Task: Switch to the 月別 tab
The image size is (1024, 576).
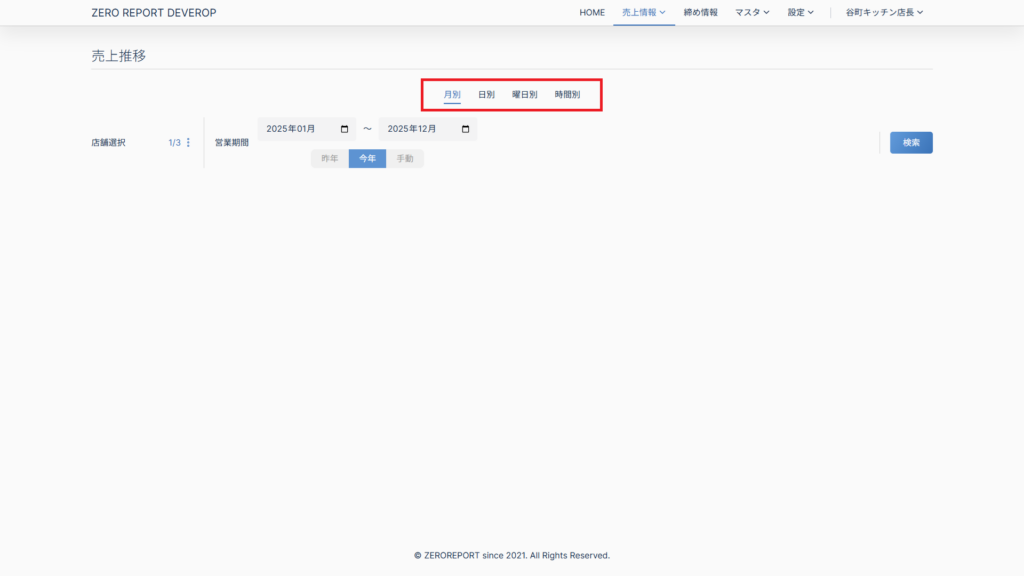Action: click(452, 95)
